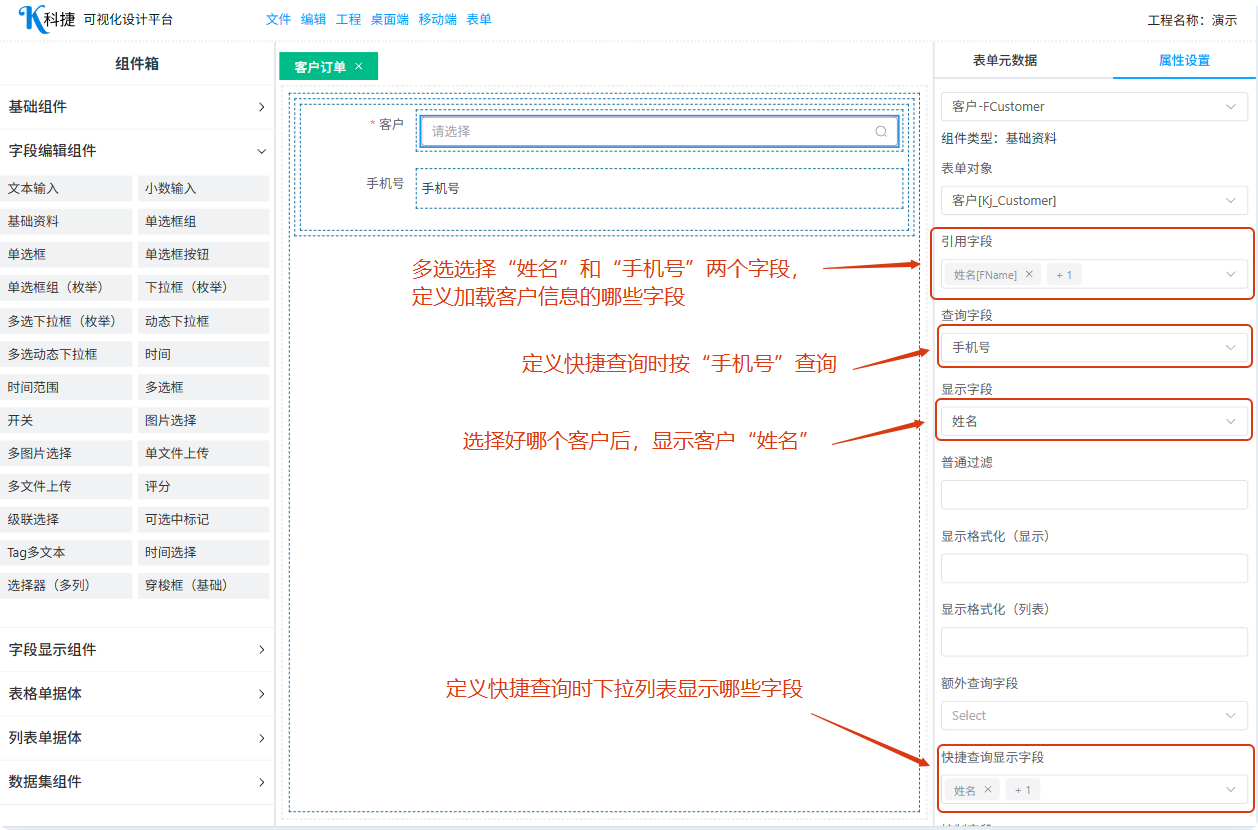Viewport: 1258px width, 830px height.
Task: Open the 文件 menu
Action: 279,19
